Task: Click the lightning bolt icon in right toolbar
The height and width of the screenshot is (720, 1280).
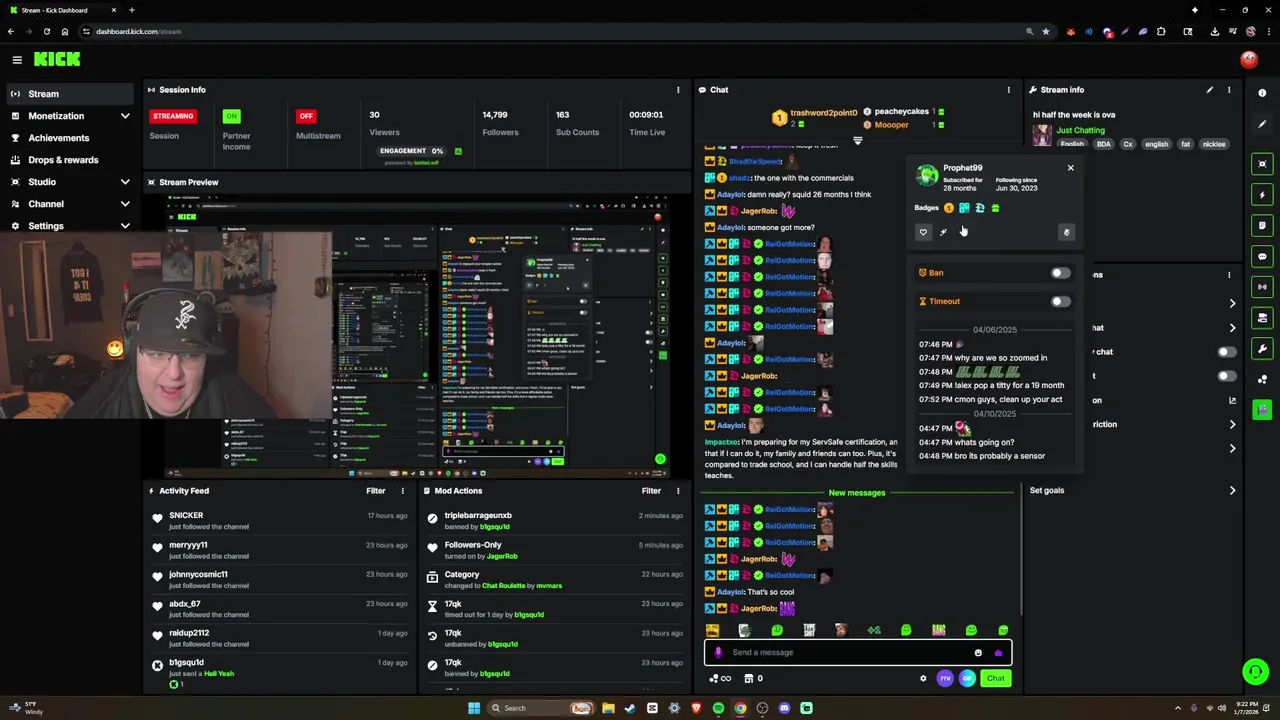Action: pos(1263,195)
